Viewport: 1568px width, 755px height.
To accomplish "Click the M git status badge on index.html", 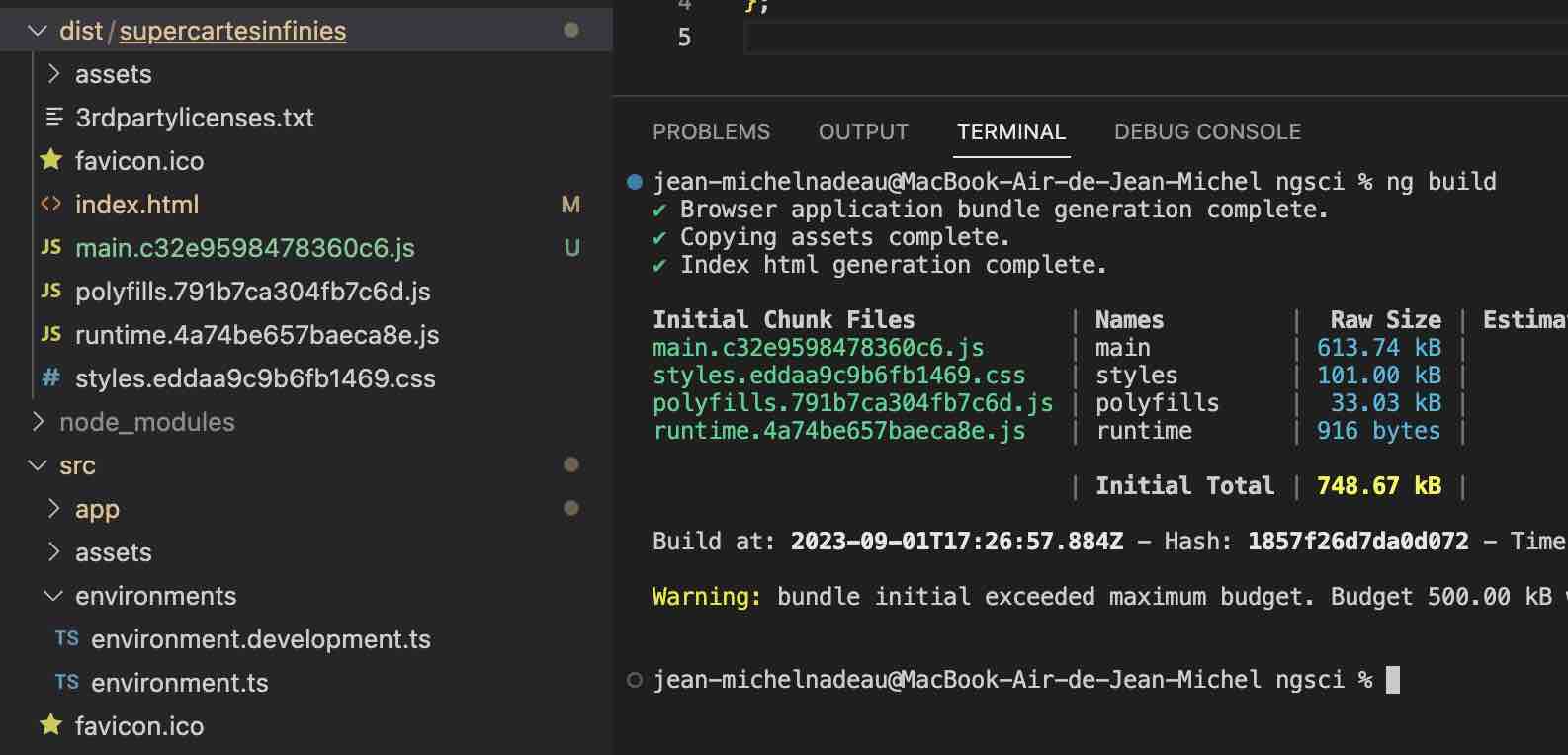I will (570, 205).
